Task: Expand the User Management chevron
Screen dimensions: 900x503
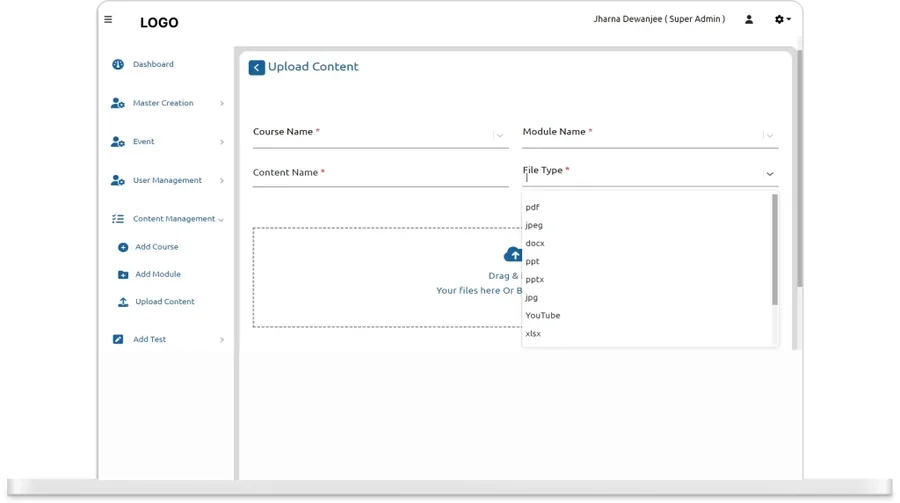Action: (222, 180)
